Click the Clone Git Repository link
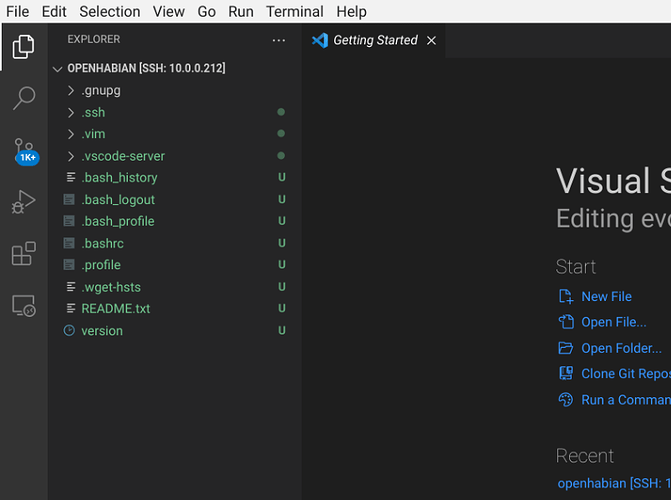Image resolution: width=671 pixels, height=500 pixels. pyautogui.click(x=626, y=374)
